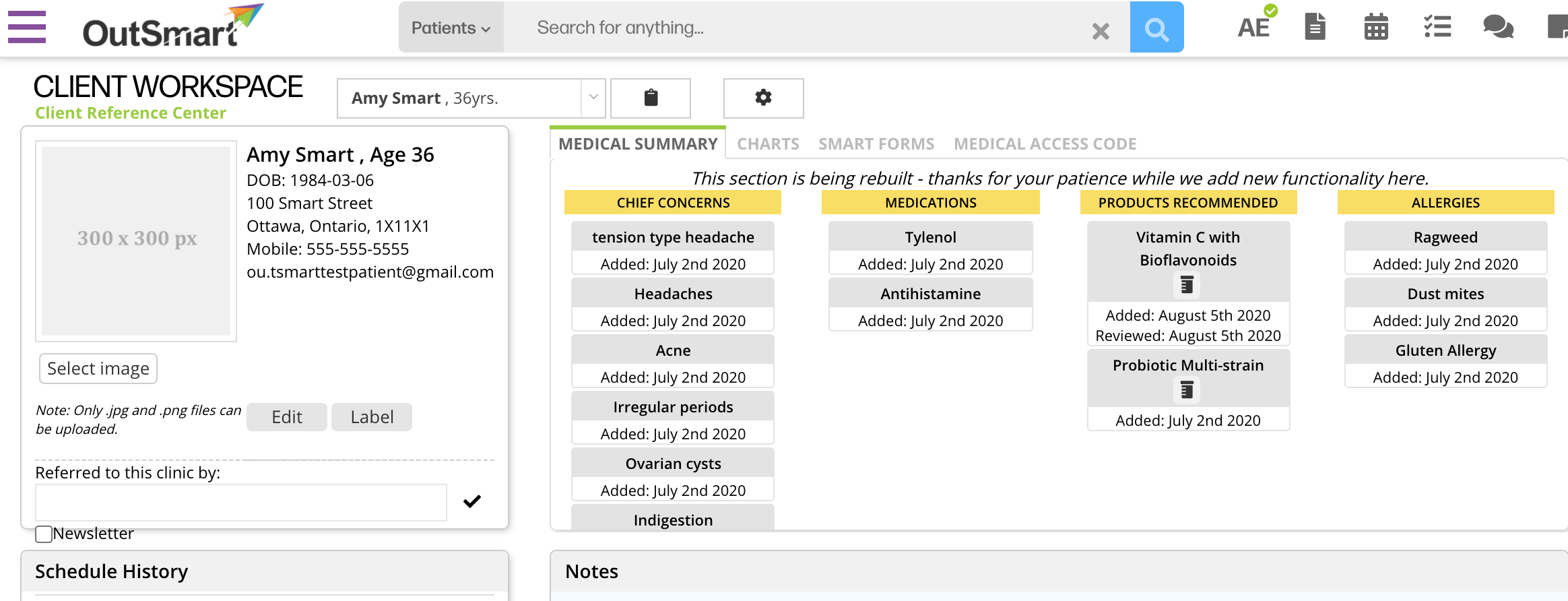Select the Acne chief concern

pos(673,361)
